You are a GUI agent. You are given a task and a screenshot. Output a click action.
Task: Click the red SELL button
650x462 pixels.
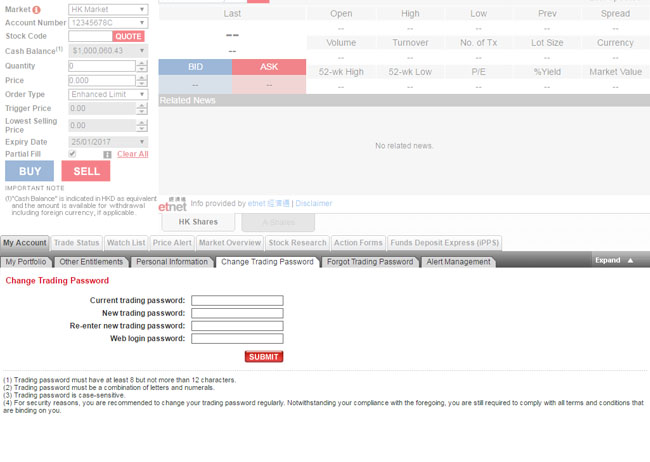[86, 171]
